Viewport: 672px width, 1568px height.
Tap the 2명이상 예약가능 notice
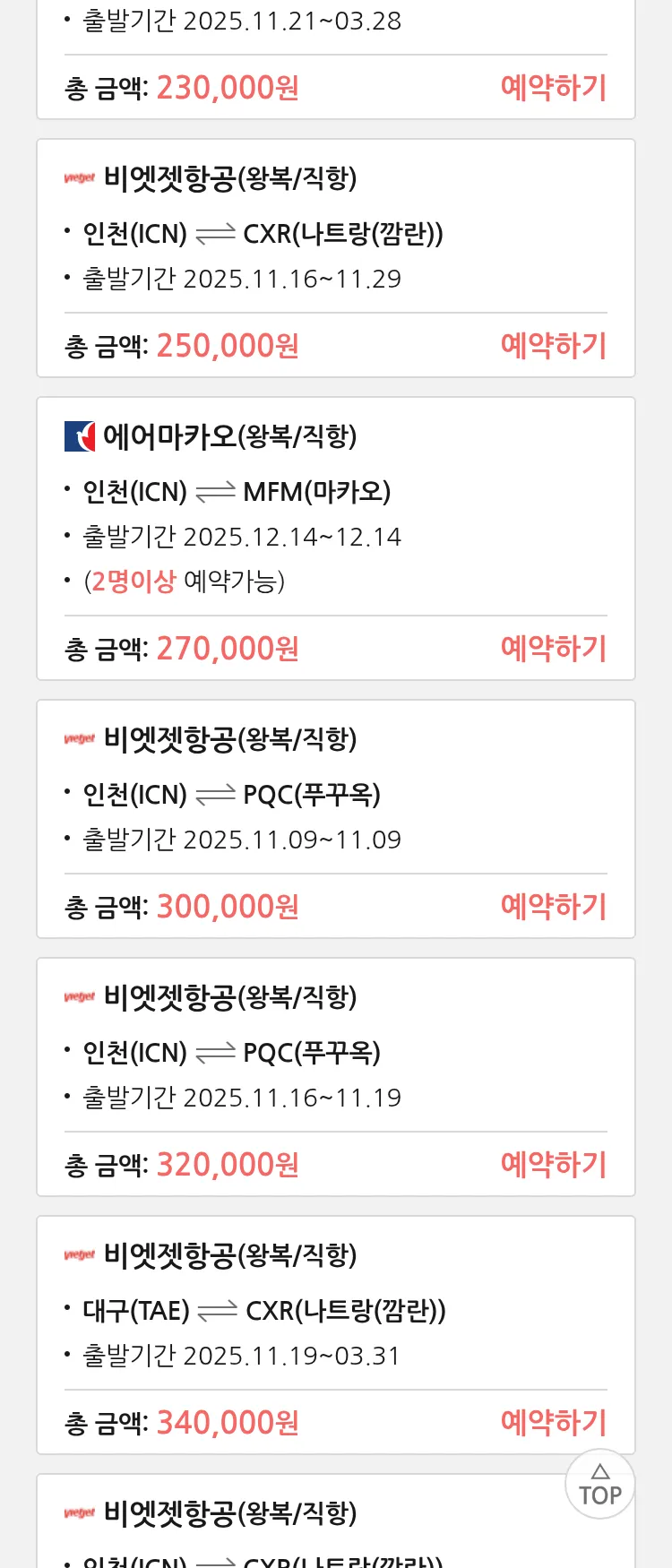pos(185,582)
